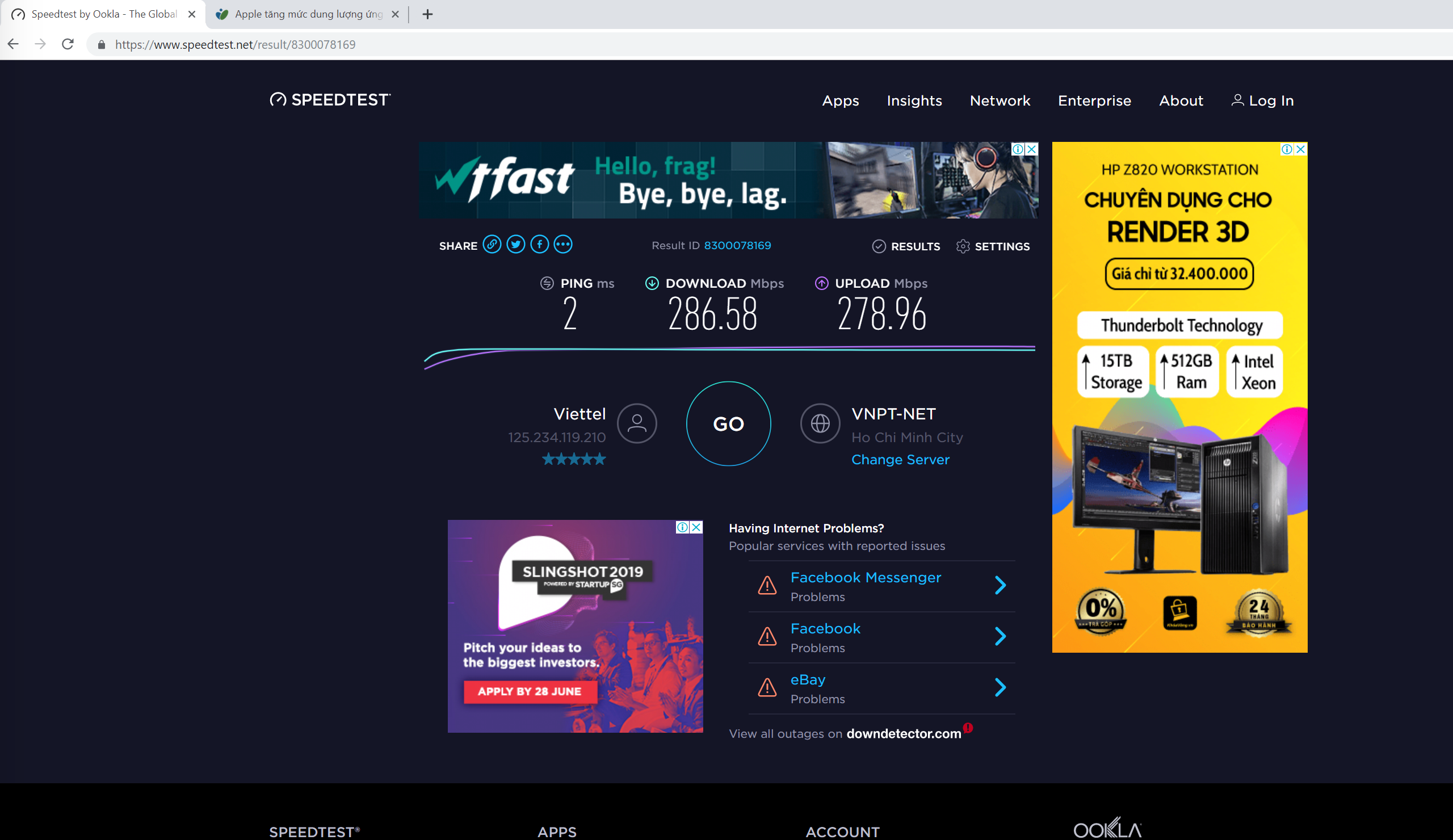Viewport: 1453px width, 840px height.
Task: Click the VNPT-NET server name
Action: 894,414
